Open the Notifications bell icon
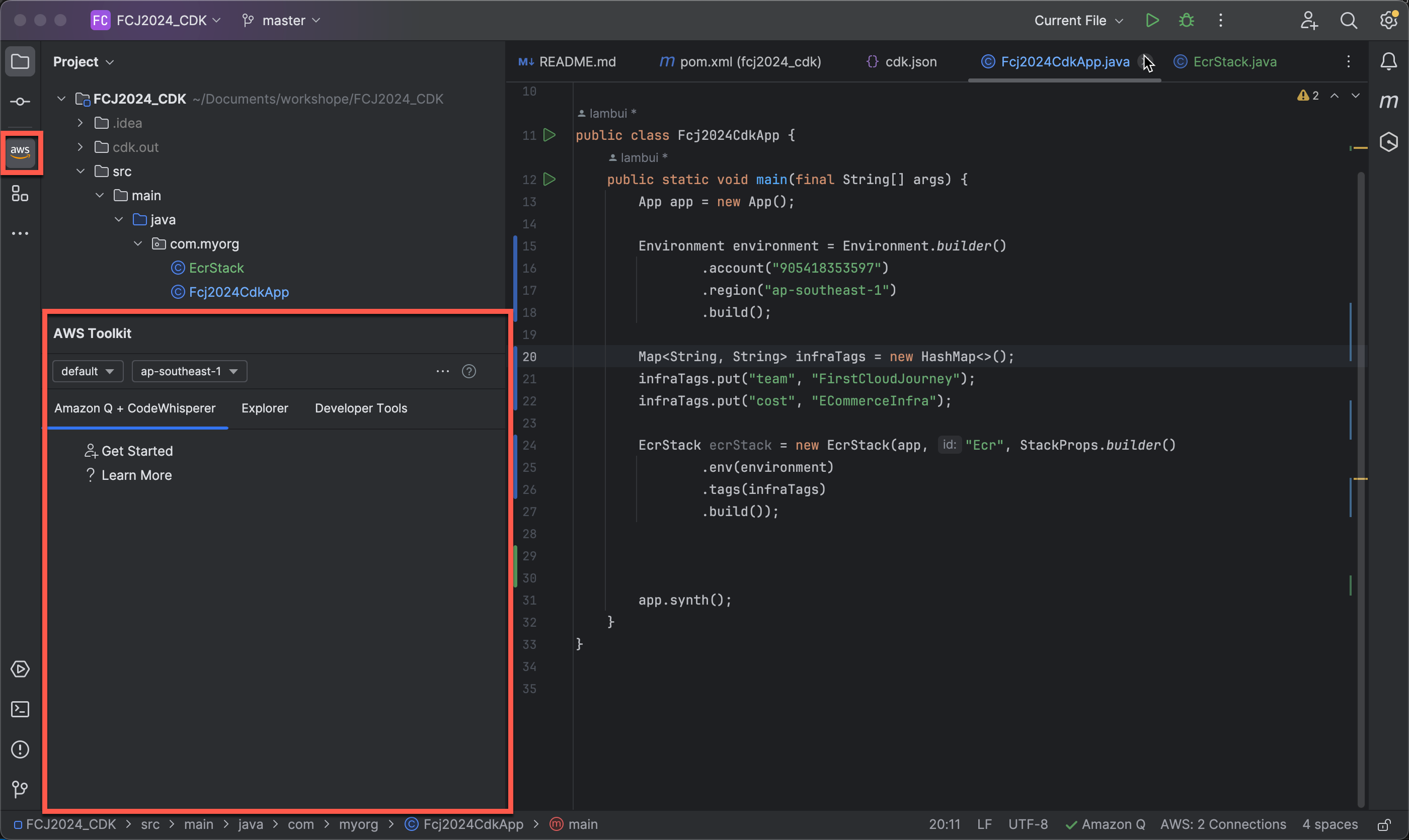This screenshot has height=840, width=1409. [x=1388, y=61]
